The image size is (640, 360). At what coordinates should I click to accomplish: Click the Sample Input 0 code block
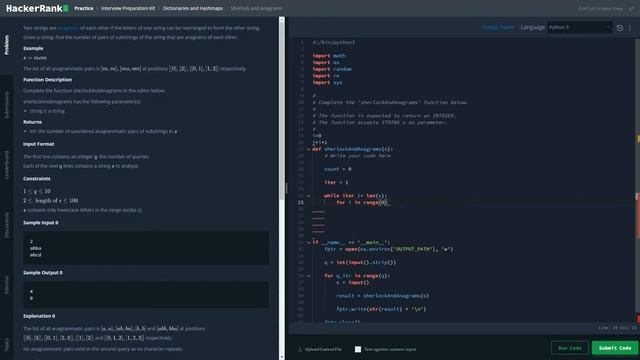[x=146, y=248]
